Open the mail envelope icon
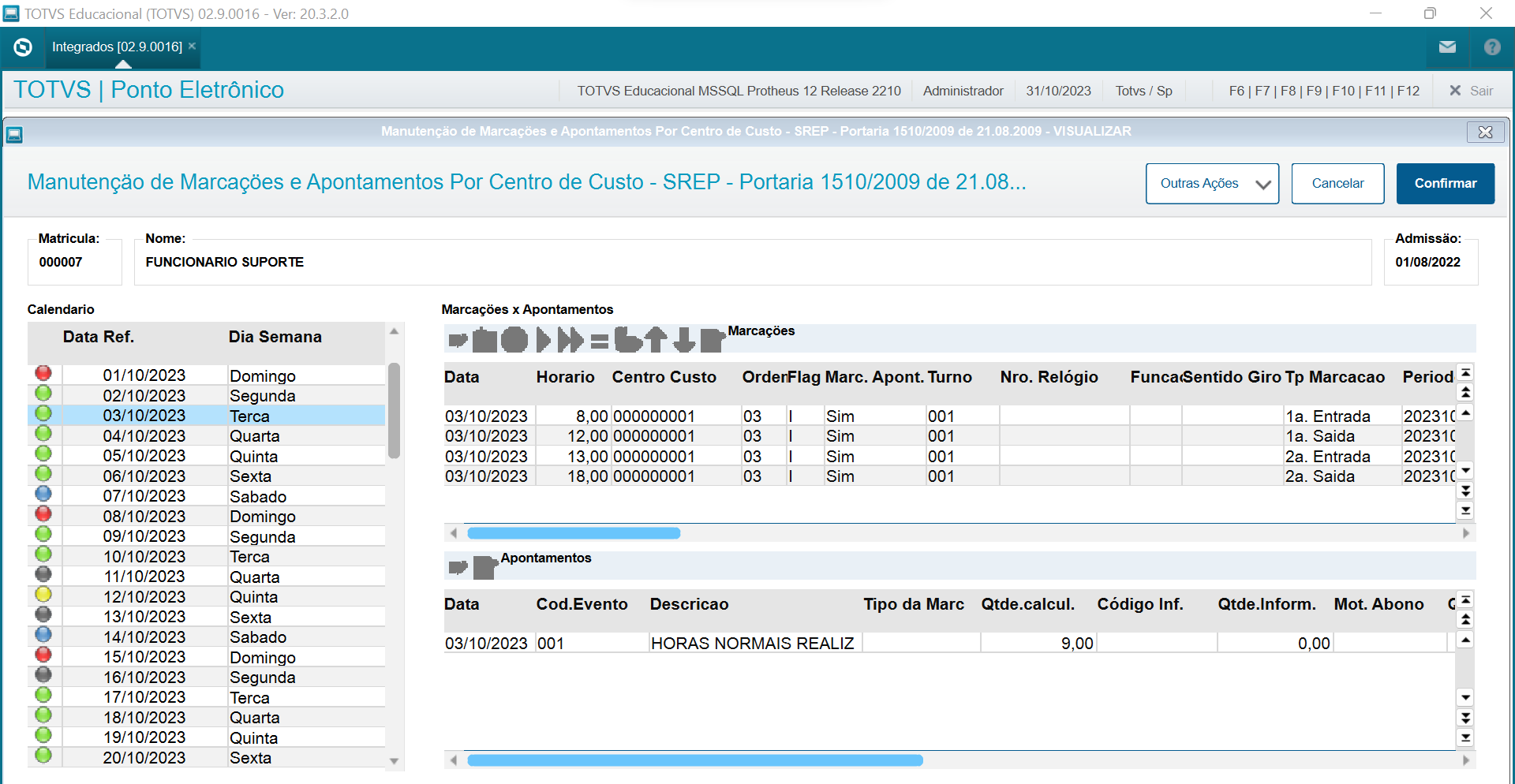Screen dimensions: 1515x784 [x=1447, y=47]
